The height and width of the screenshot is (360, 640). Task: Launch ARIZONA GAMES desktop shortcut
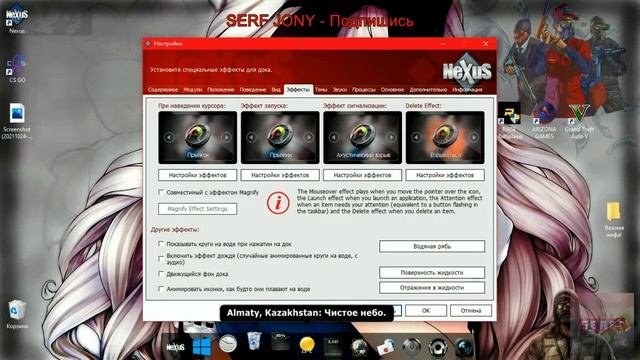point(543,121)
